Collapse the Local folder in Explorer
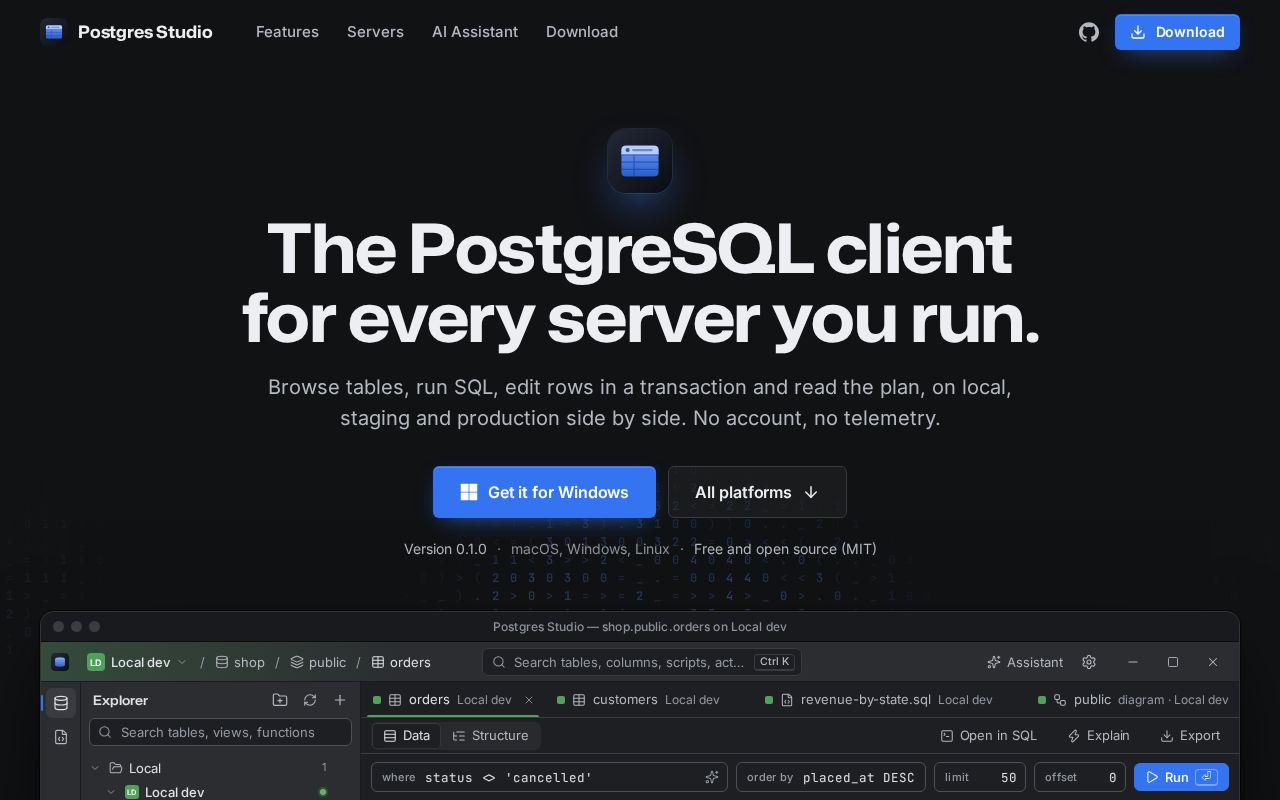Image resolution: width=1280 pixels, height=800 pixels. coord(95,768)
